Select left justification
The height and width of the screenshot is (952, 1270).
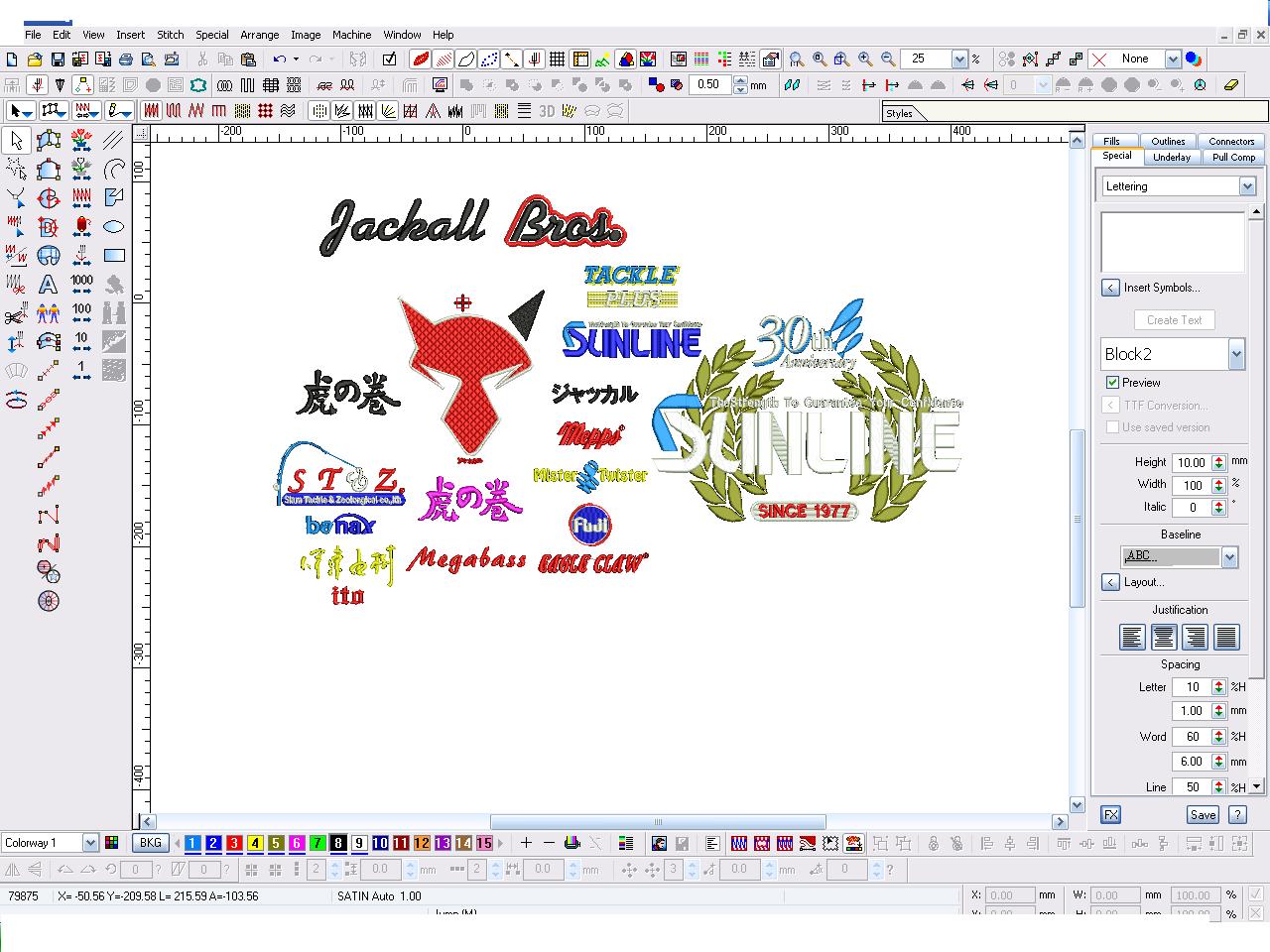[1132, 638]
